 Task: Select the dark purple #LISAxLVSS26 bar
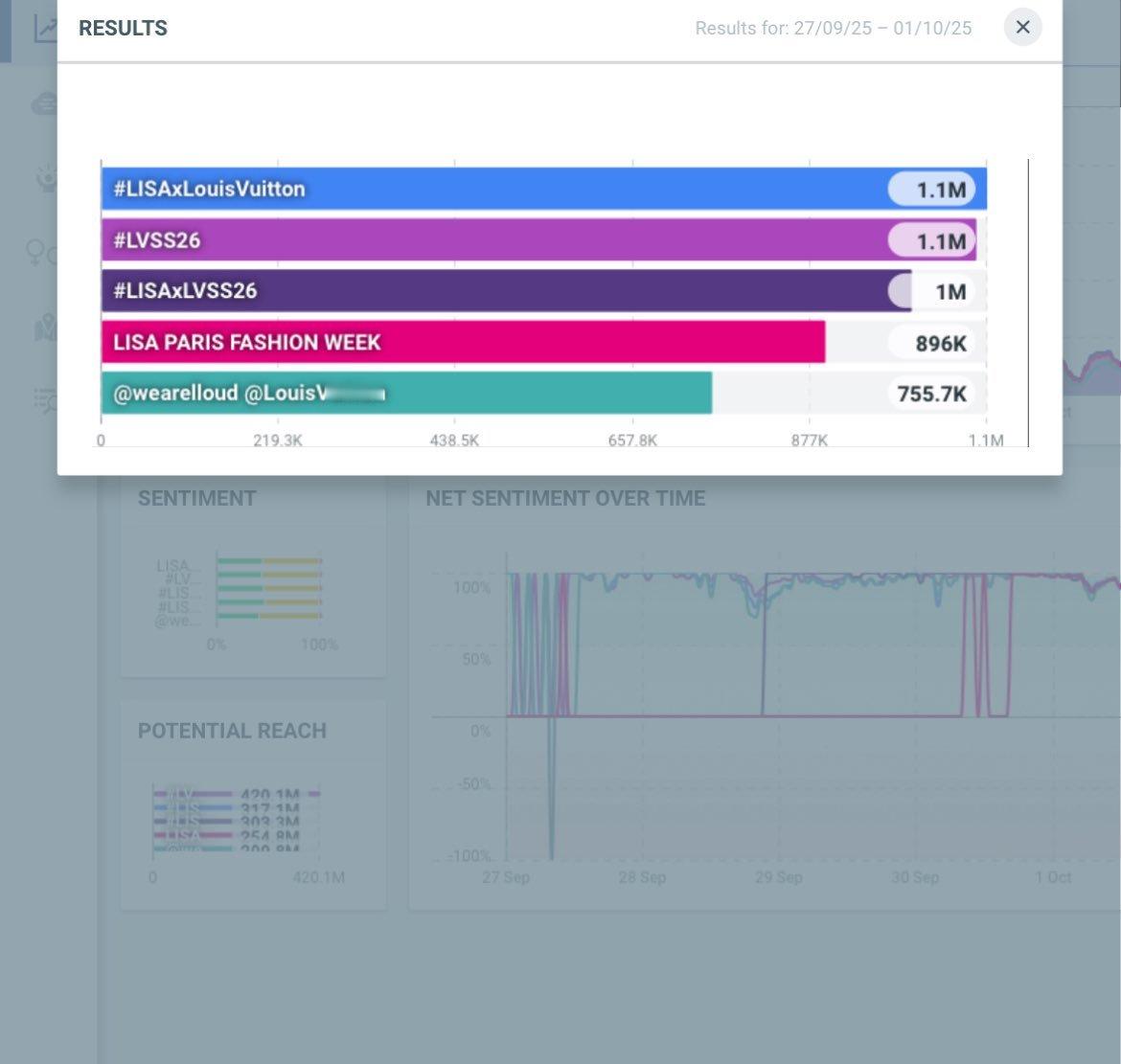(506, 291)
